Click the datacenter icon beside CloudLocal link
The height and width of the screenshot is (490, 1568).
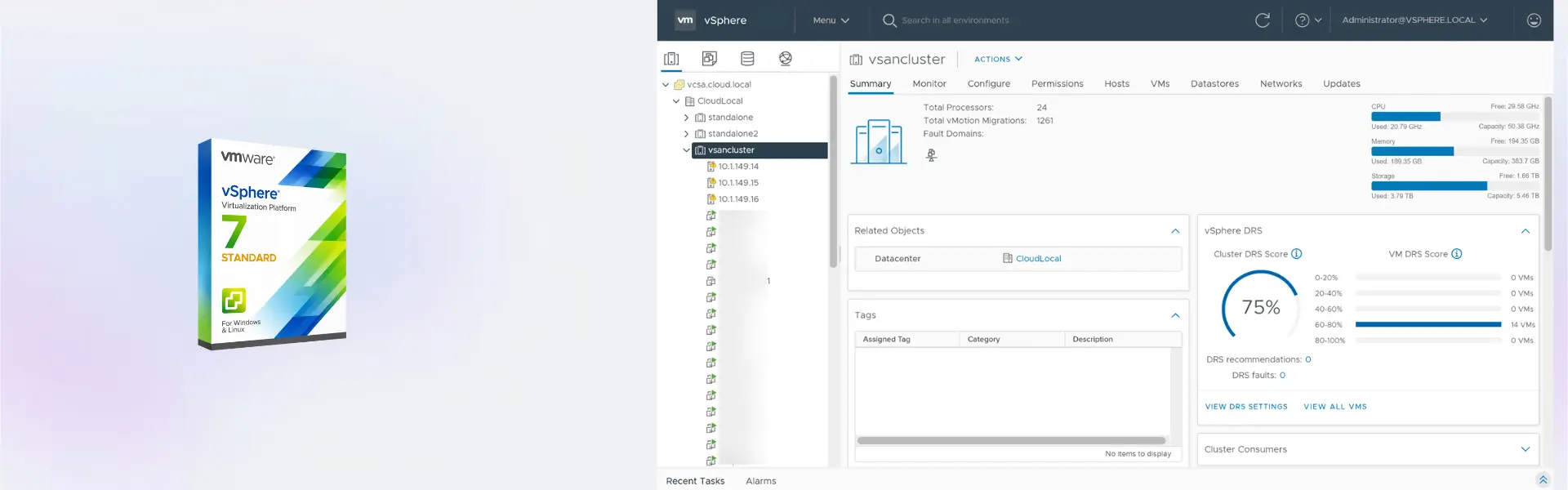pos(1008,258)
